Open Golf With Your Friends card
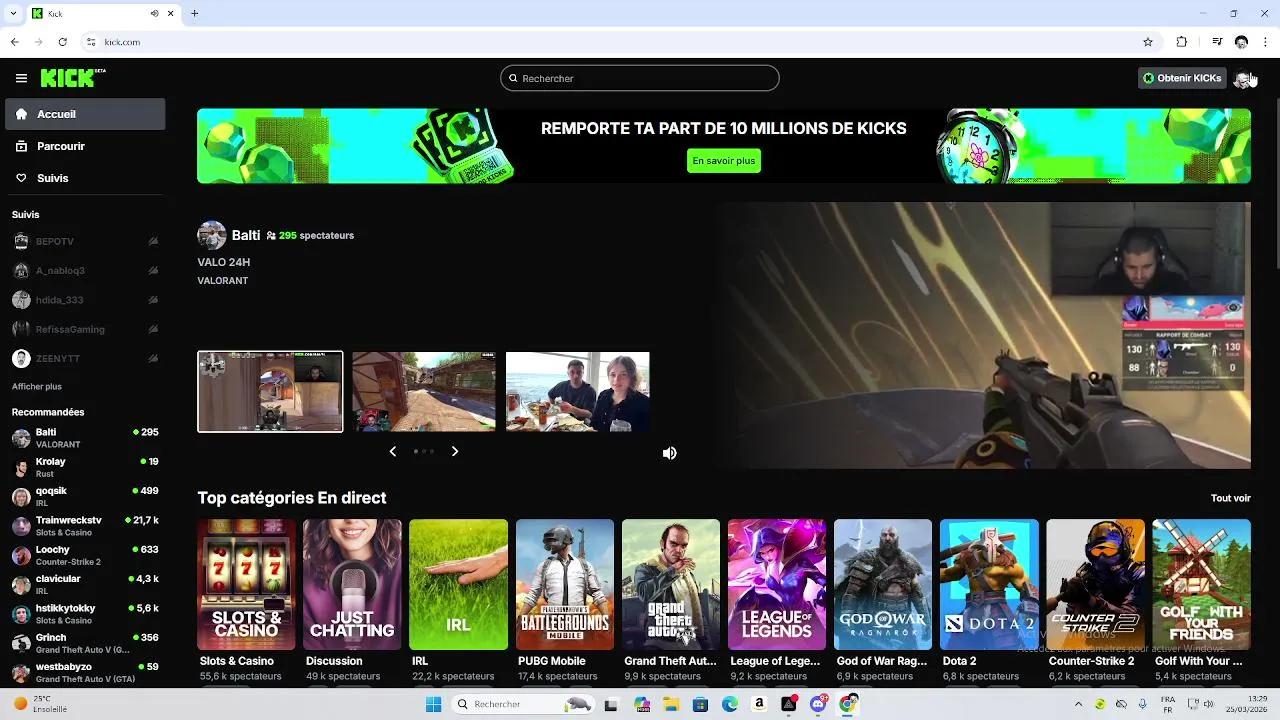The width and height of the screenshot is (1280, 720). pyautogui.click(x=1201, y=584)
